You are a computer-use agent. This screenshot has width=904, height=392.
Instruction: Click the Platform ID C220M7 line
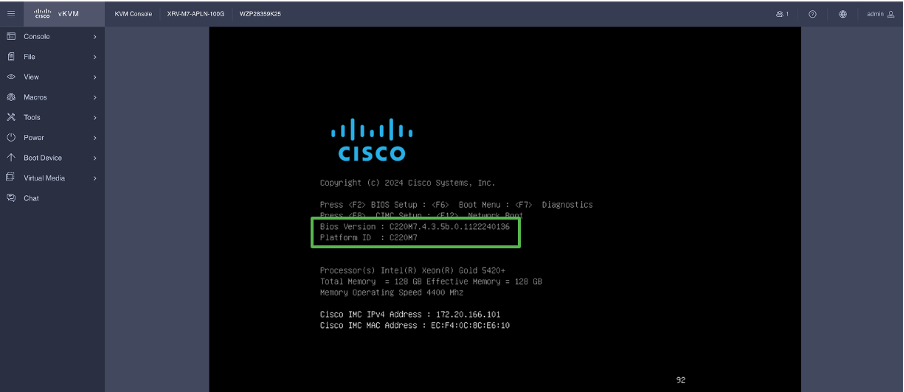[x=369, y=238]
